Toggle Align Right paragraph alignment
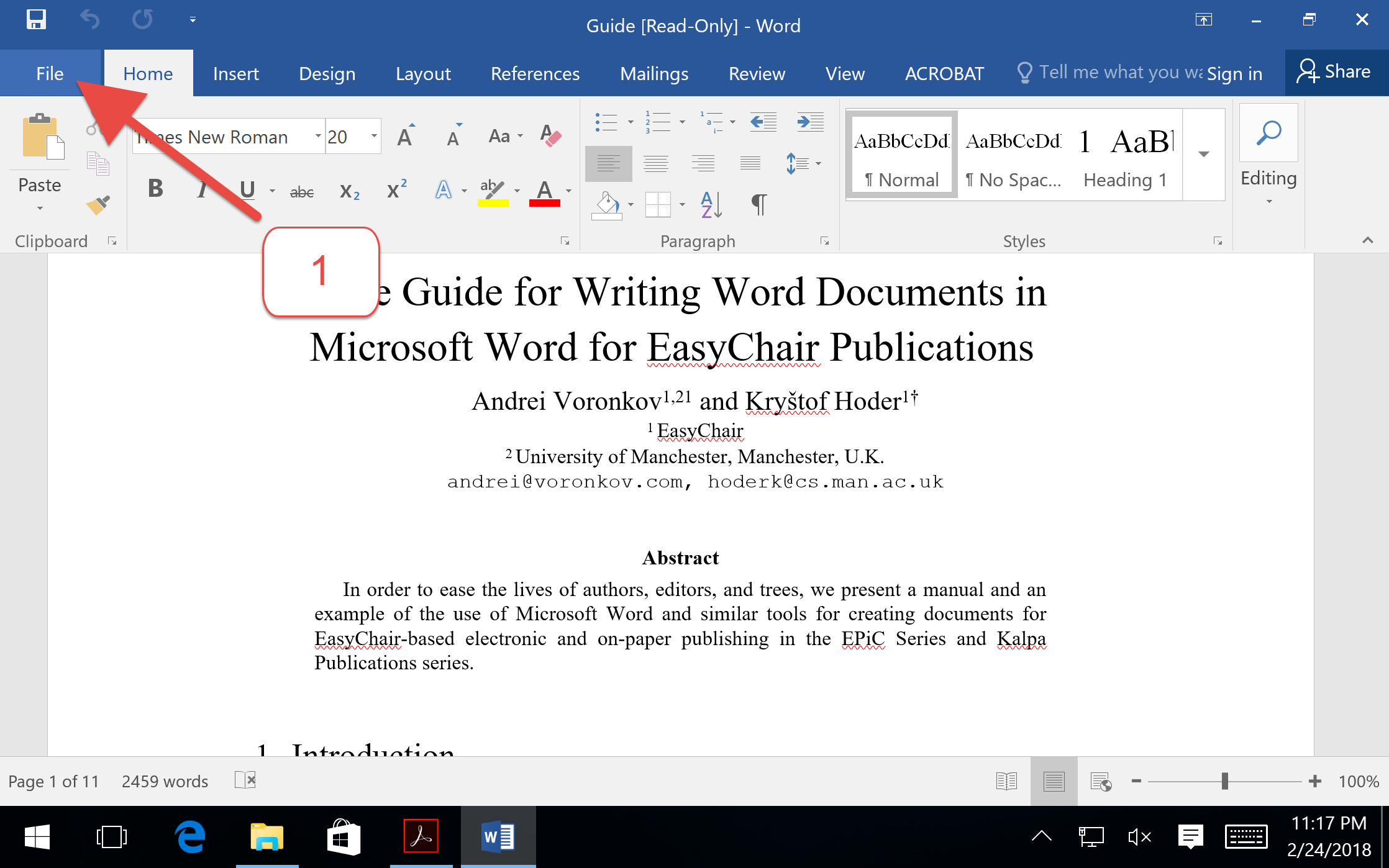The width and height of the screenshot is (1389, 868). tap(703, 163)
